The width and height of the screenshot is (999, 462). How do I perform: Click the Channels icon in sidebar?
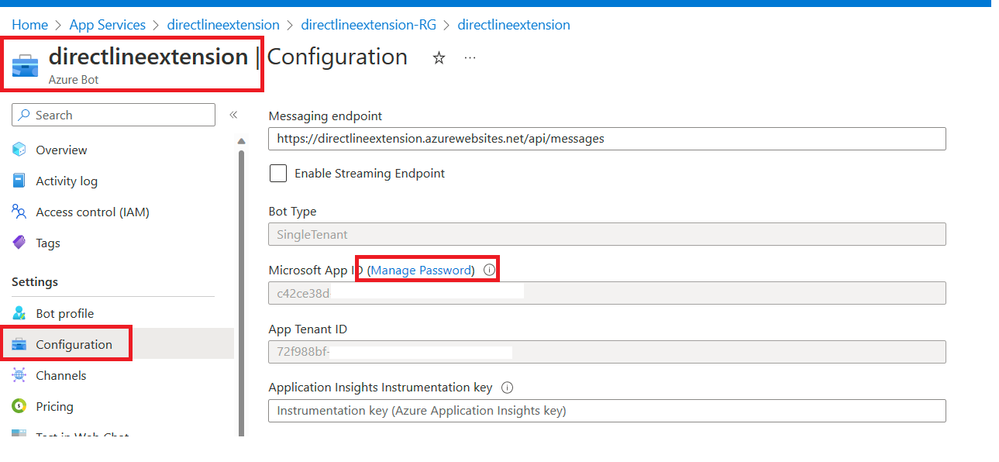19,375
